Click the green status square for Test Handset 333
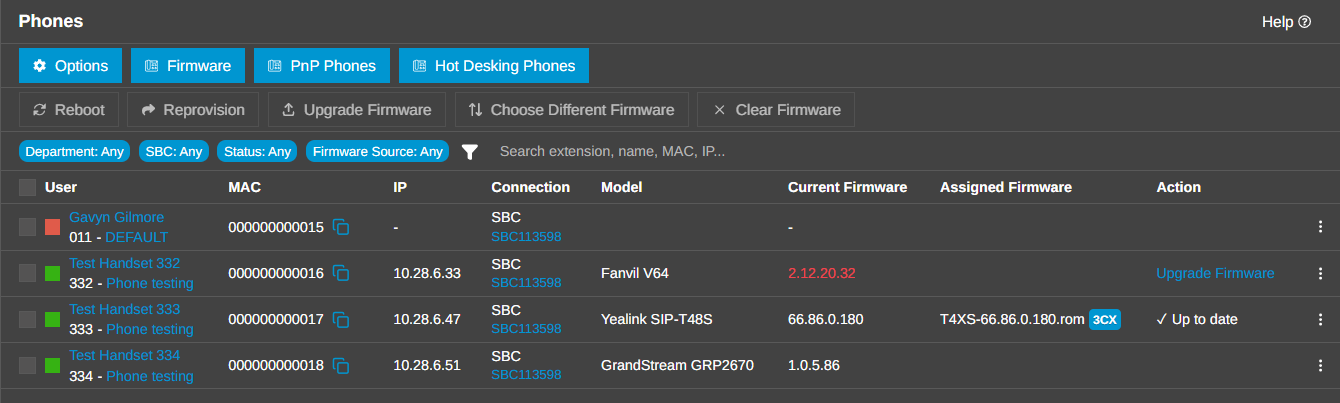The image size is (1340, 403). (x=53, y=319)
